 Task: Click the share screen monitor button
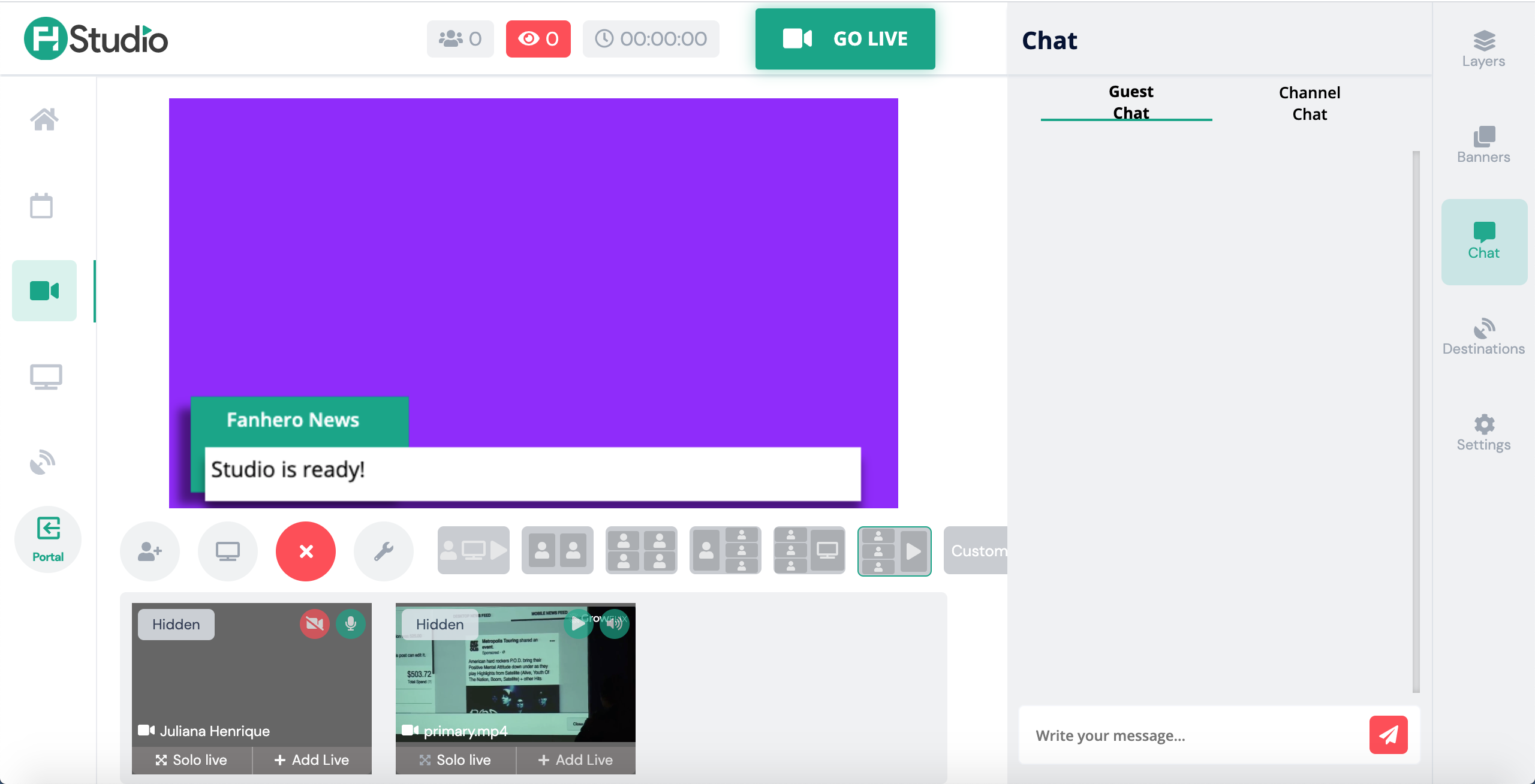(228, 551)
